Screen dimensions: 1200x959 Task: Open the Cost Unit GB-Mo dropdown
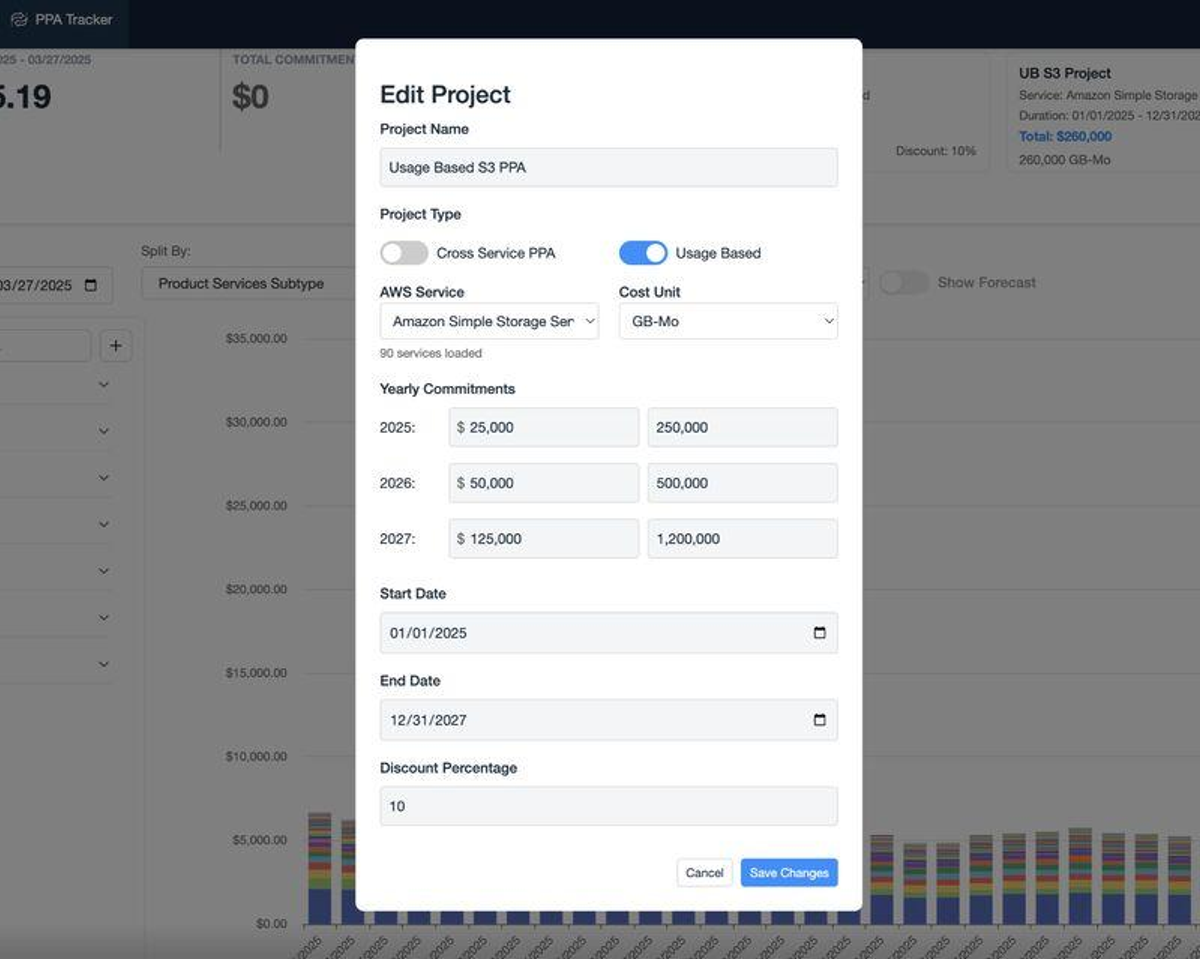pos(728,322)
